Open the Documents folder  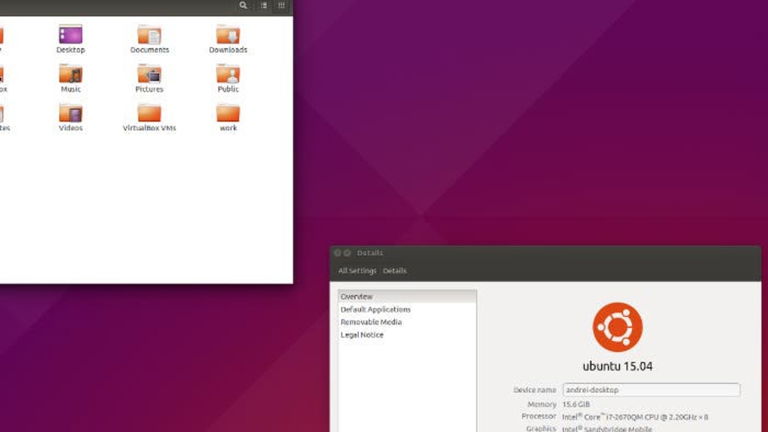tap(149, 39)
